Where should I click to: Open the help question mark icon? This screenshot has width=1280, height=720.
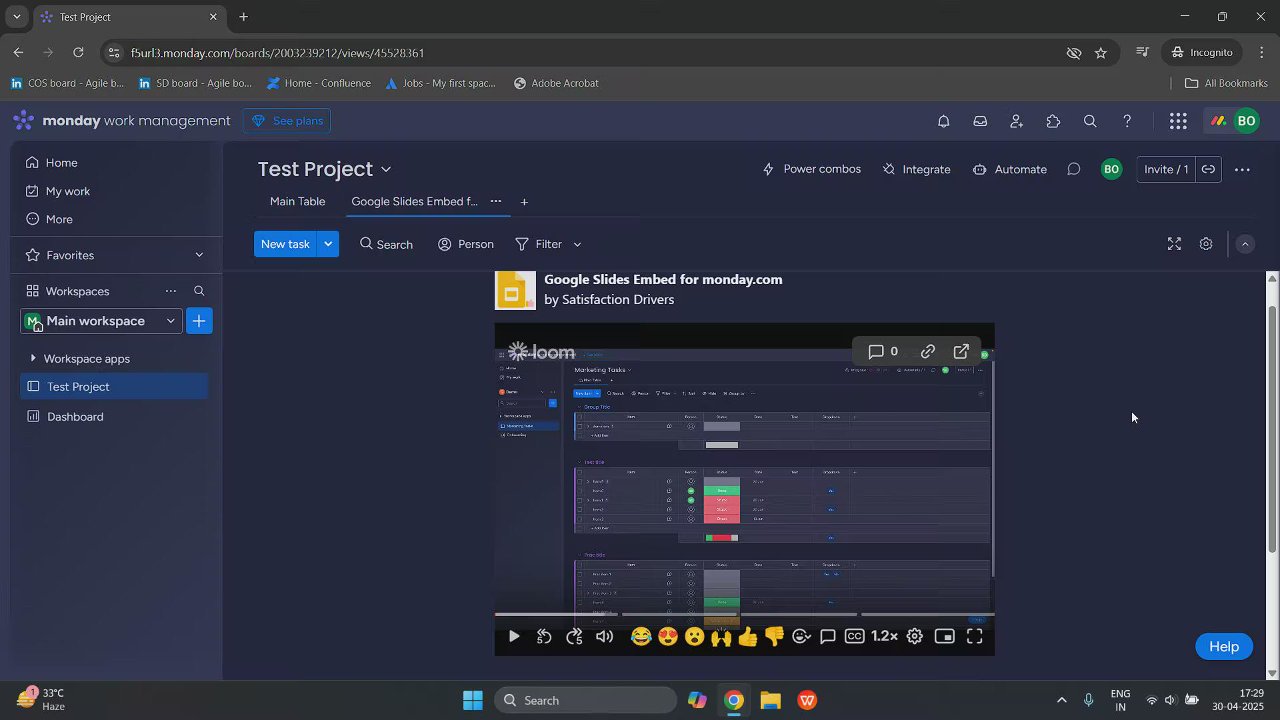click(x=1127, y=121)
